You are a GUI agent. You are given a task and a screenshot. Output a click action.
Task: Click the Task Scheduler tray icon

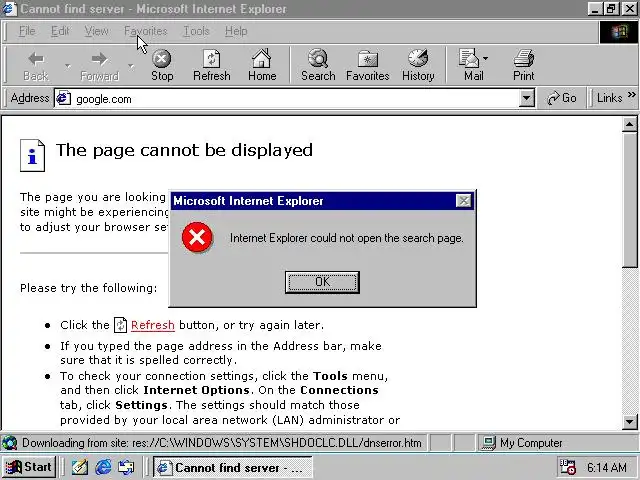[567, 467]
